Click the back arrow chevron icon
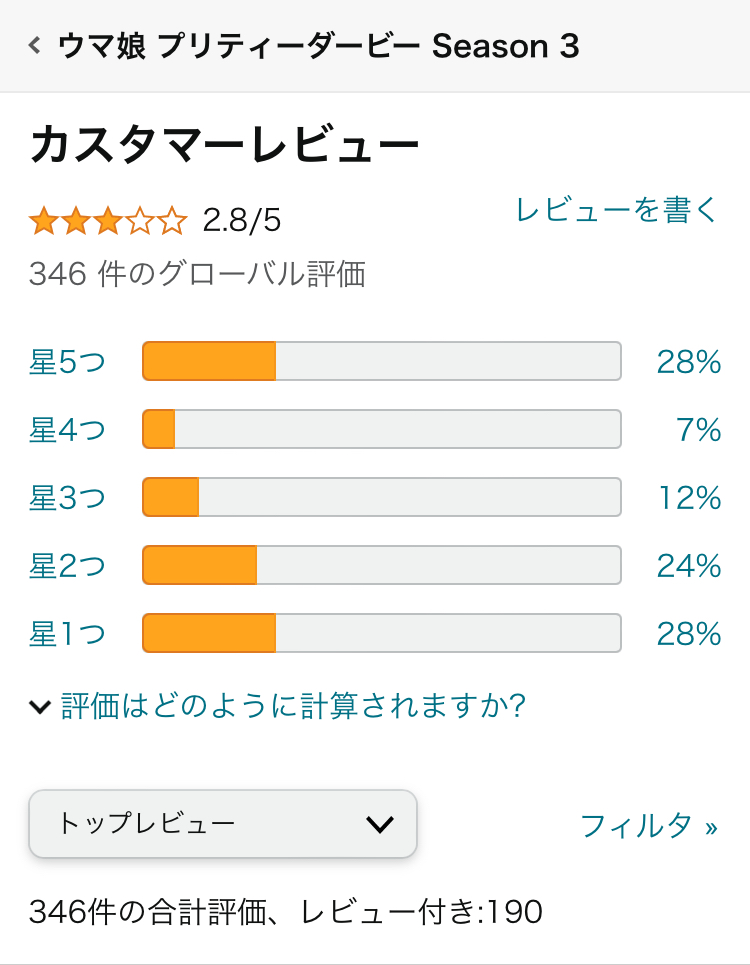750x965 pixels. (35, 46)
